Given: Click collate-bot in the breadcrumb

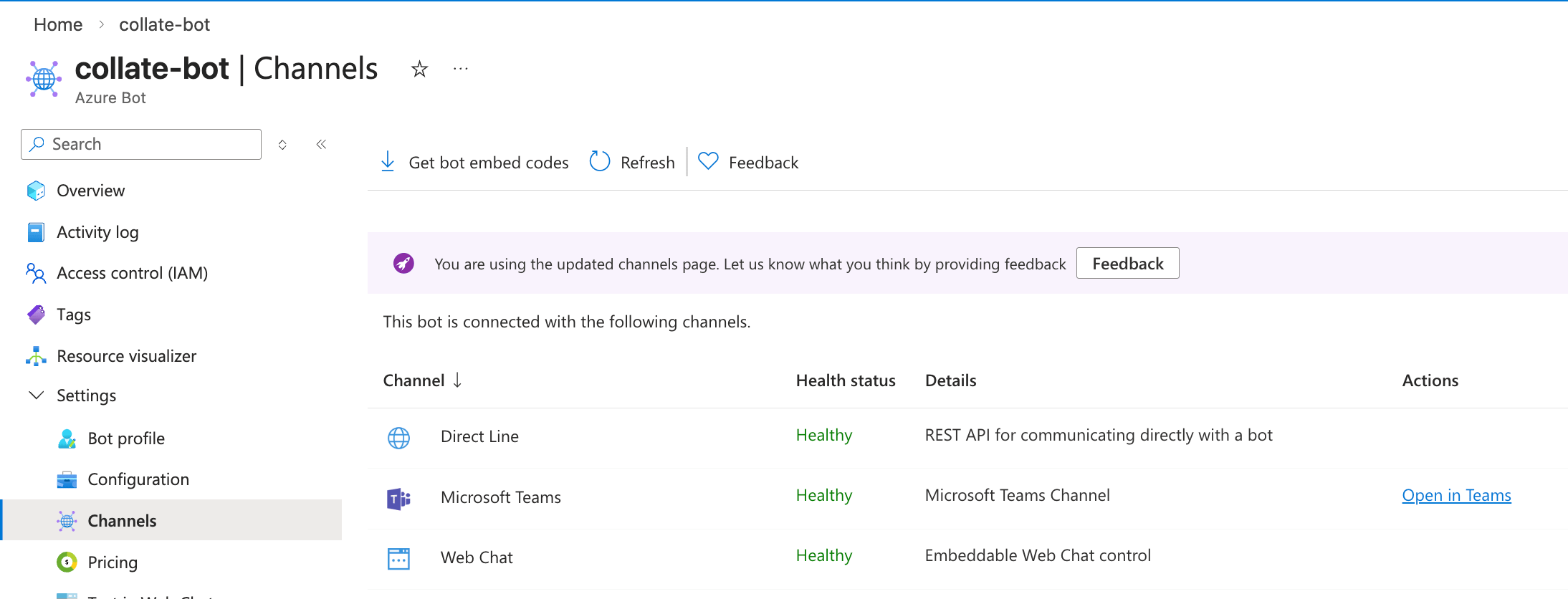Looking at the screenshot, I should [164, 24].
